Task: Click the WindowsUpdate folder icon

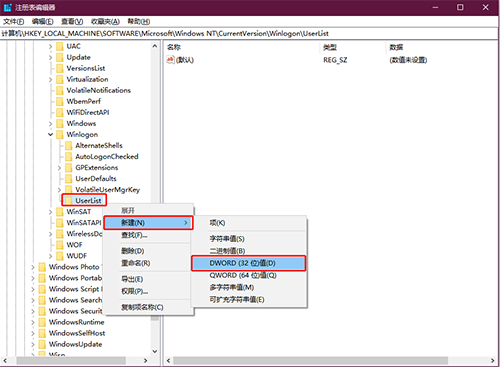Action: point(42,344)
